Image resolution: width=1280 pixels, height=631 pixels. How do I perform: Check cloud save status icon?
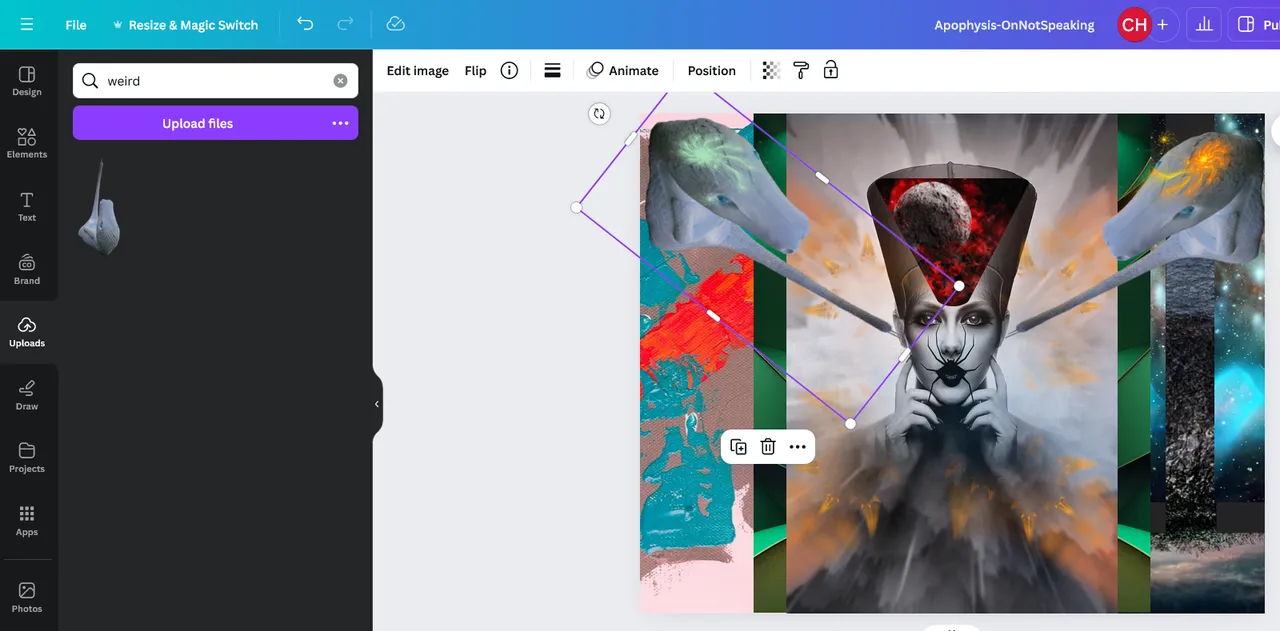coord(395,25)
